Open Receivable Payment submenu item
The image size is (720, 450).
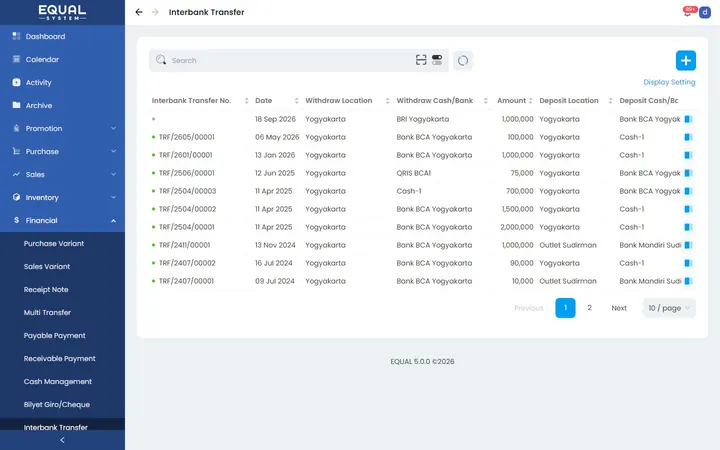pos(62,359)
